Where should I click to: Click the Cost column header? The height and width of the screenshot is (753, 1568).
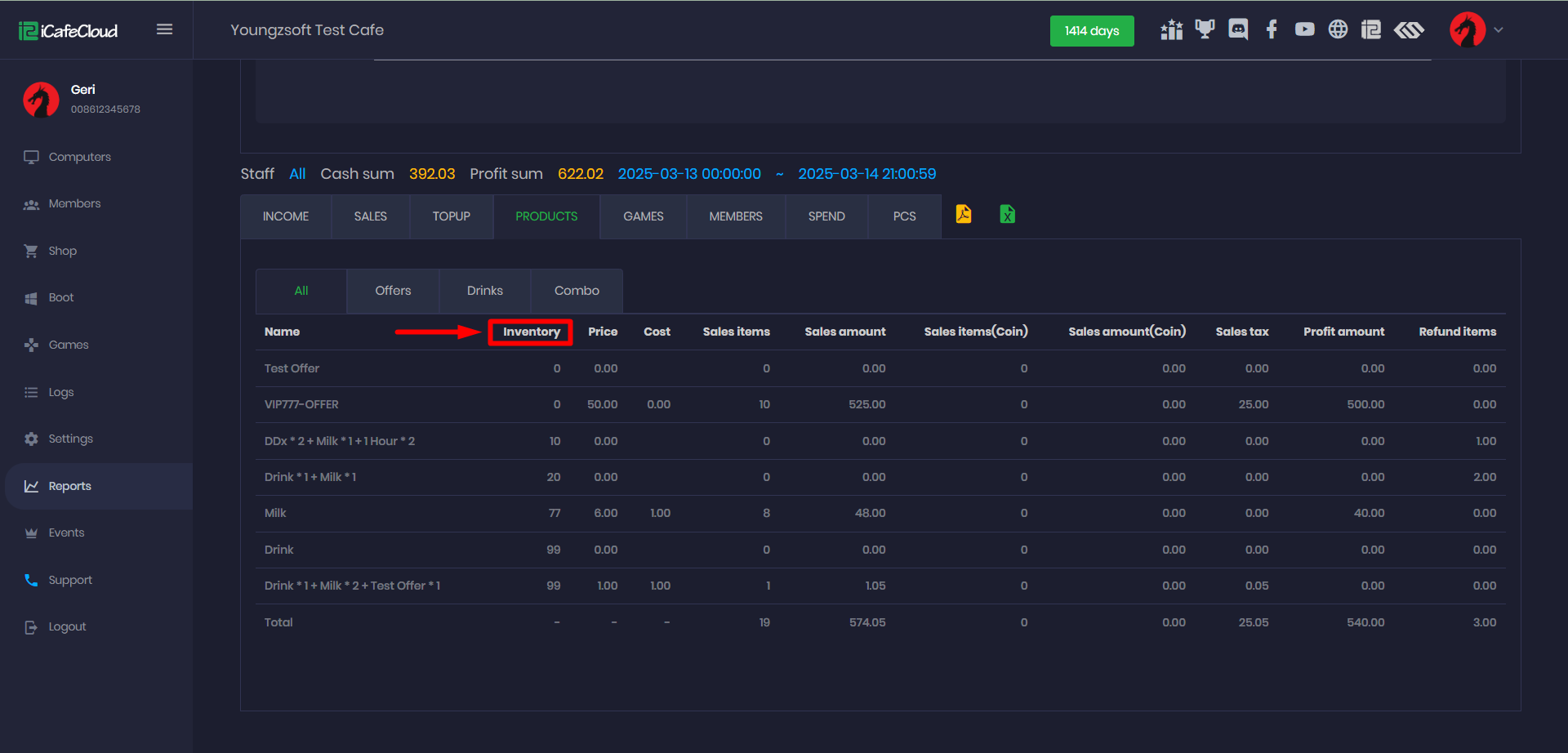click(x=657, y=332)
